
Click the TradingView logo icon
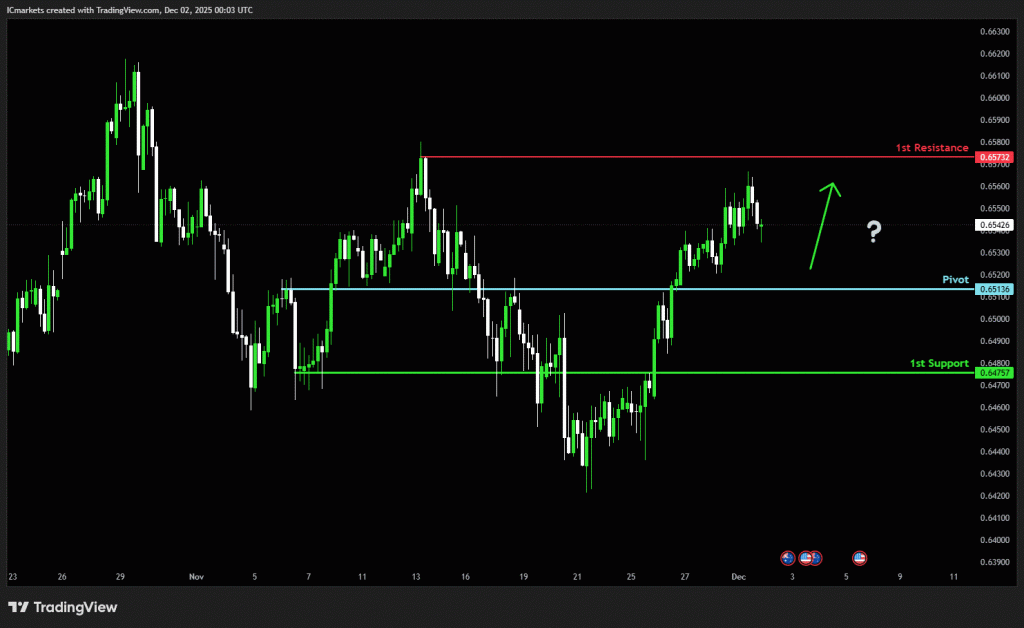click(x=18, y=607)
